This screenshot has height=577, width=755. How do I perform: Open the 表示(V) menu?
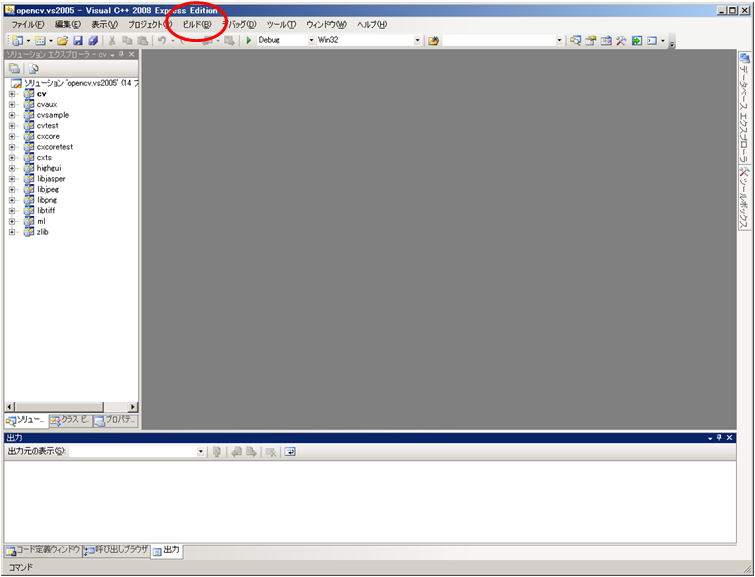coord(104,24)
